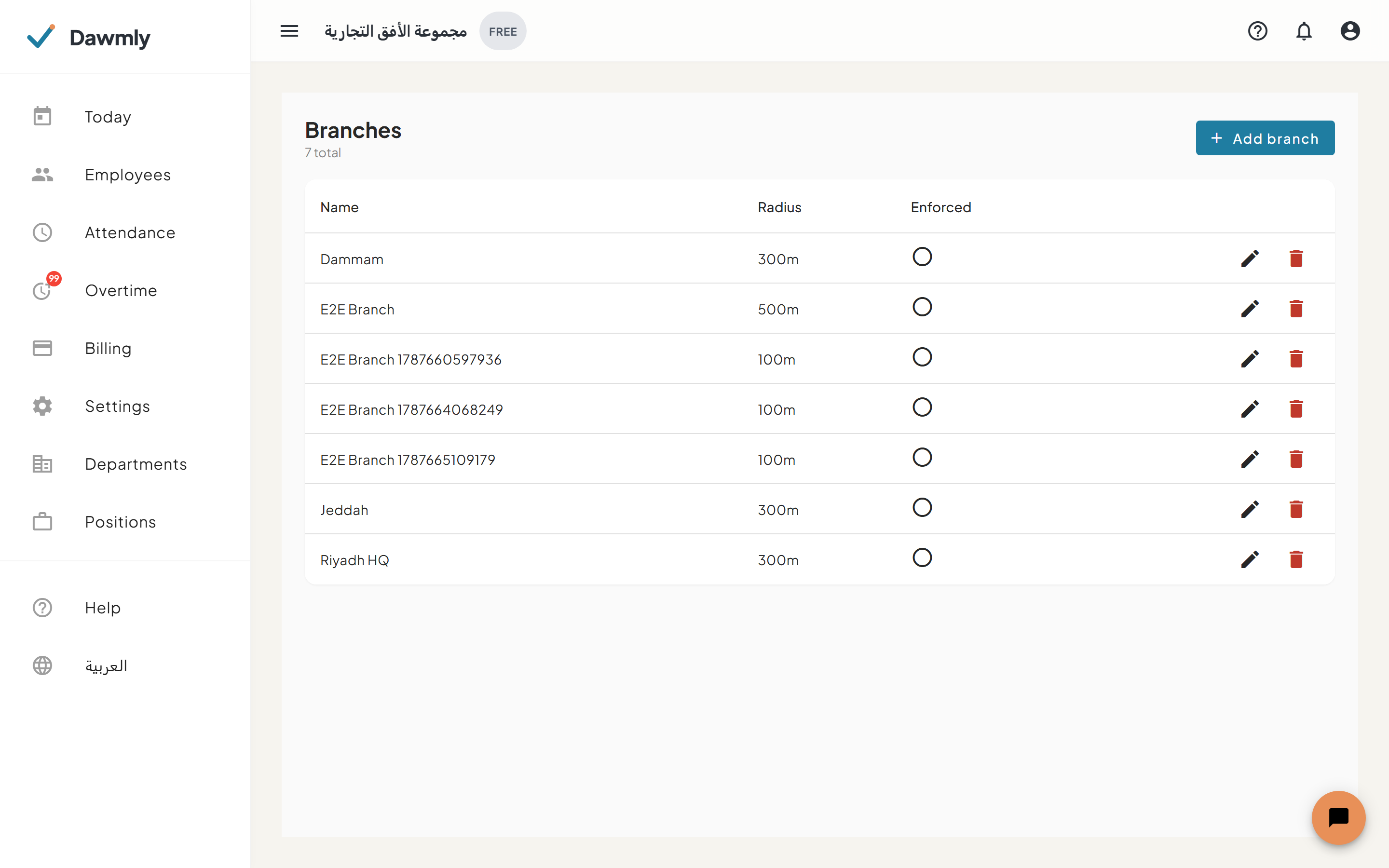Delete the Jeddah branch
Viewport: 1389px width, 868px height.
pyautogui.click(x=1296, y=509)
